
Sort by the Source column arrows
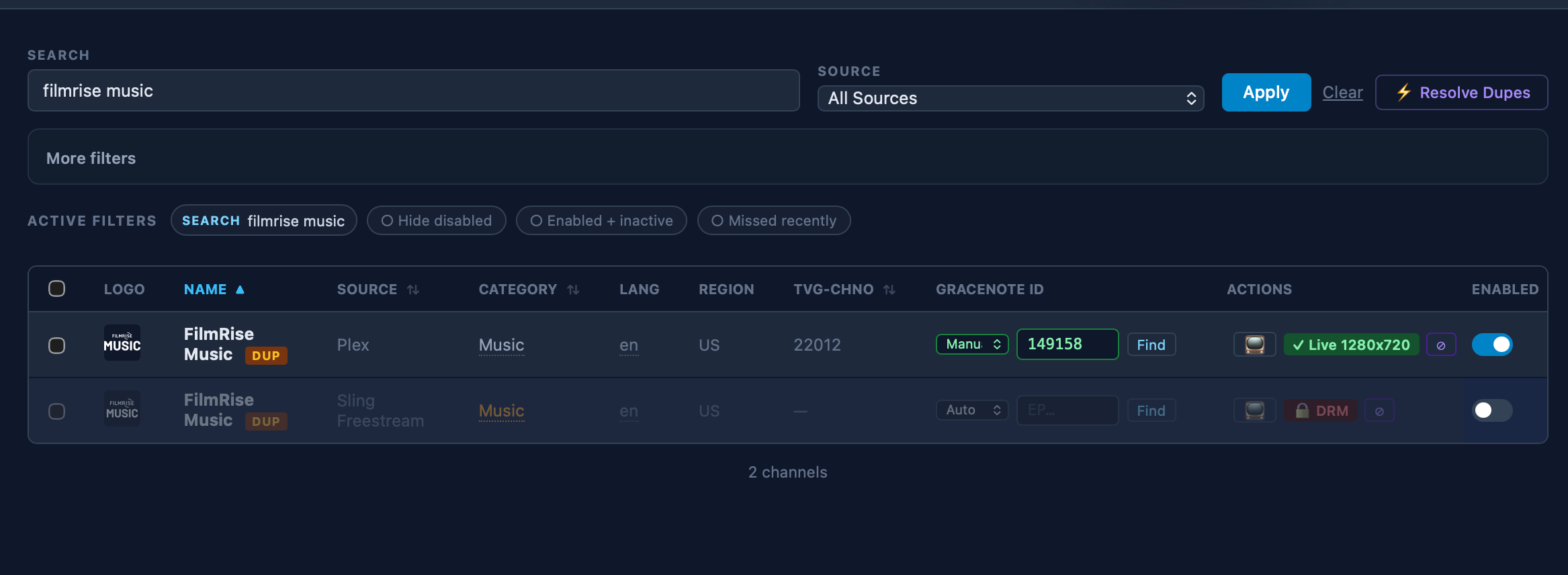[413, 290]
